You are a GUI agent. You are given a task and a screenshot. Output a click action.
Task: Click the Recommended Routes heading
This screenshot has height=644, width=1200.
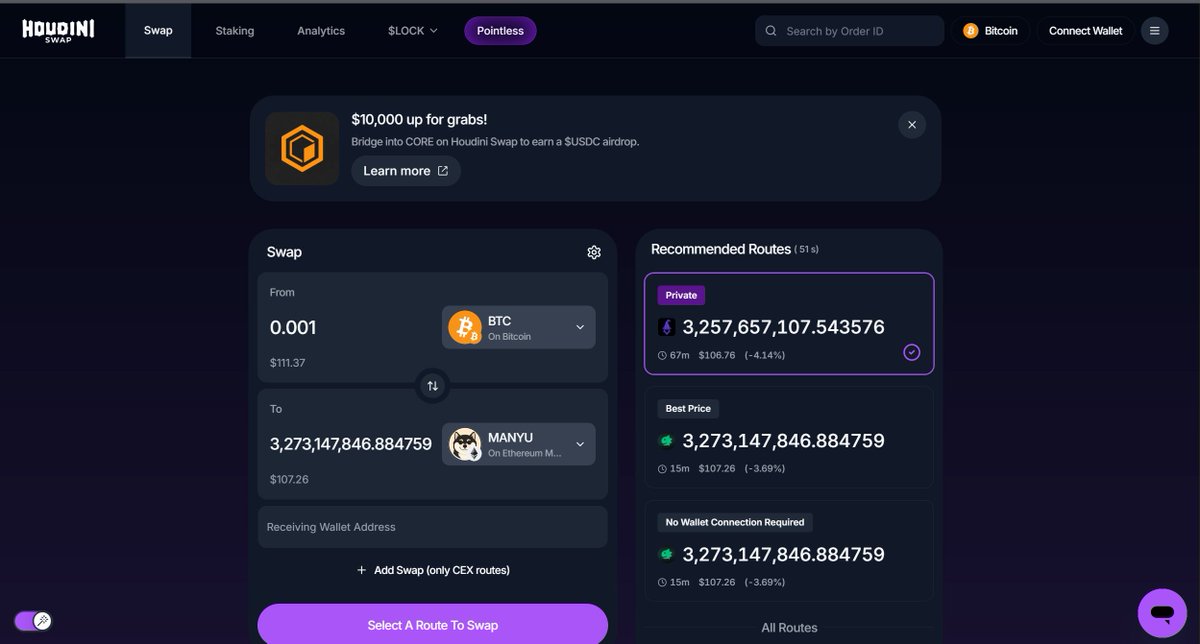pos(721,249)
